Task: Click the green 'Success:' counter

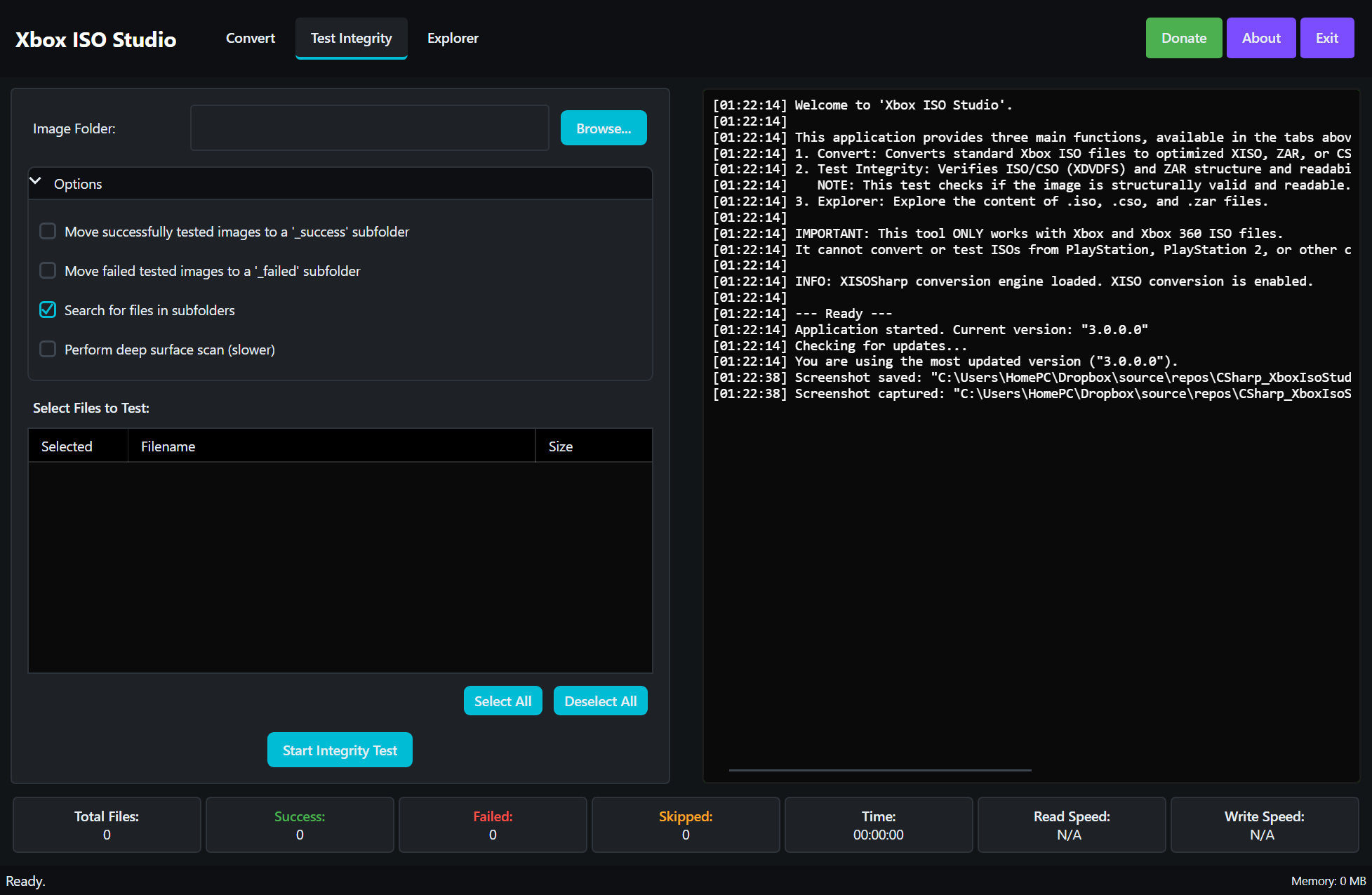Action: (x=300, y=825)
